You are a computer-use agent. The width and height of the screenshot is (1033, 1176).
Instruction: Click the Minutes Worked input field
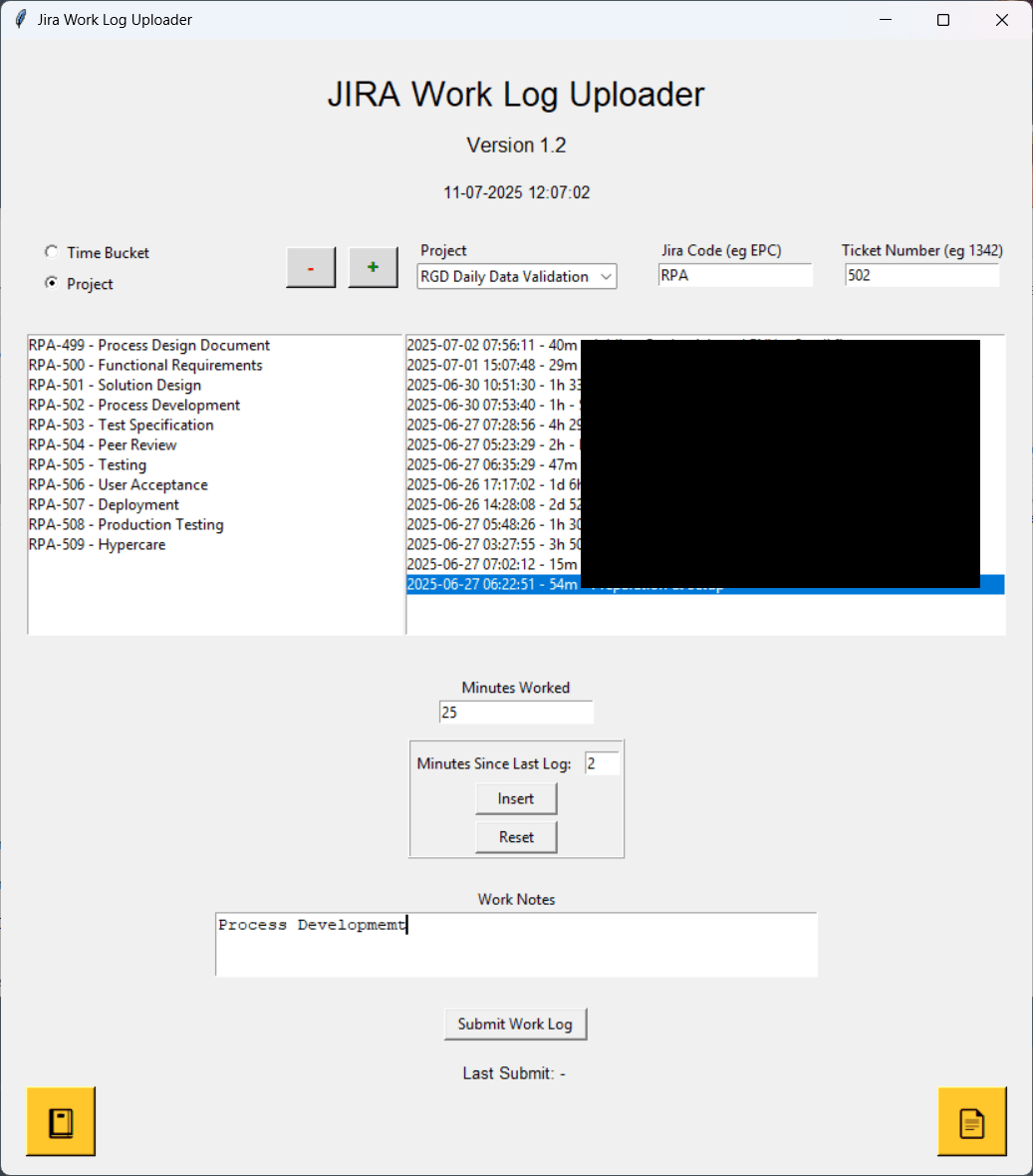pyautogui.click(x=515, y=712)
